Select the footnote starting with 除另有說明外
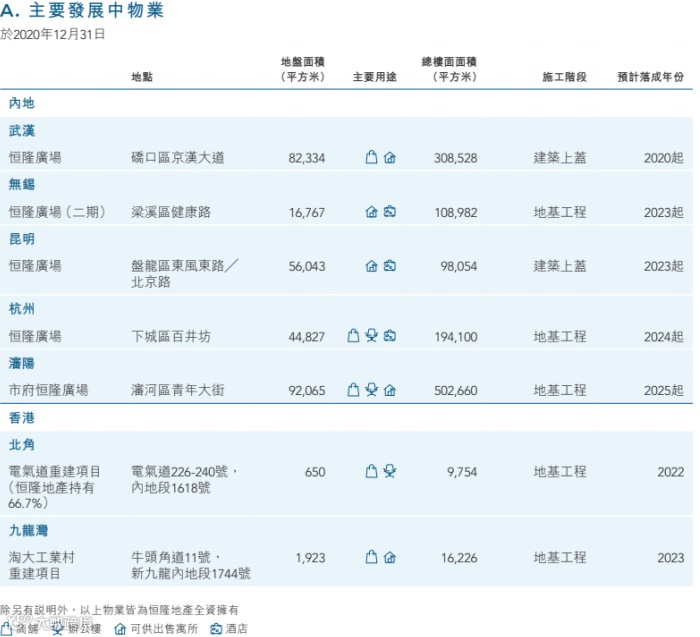This screenshot has width=700, height=637. point(119,610)
